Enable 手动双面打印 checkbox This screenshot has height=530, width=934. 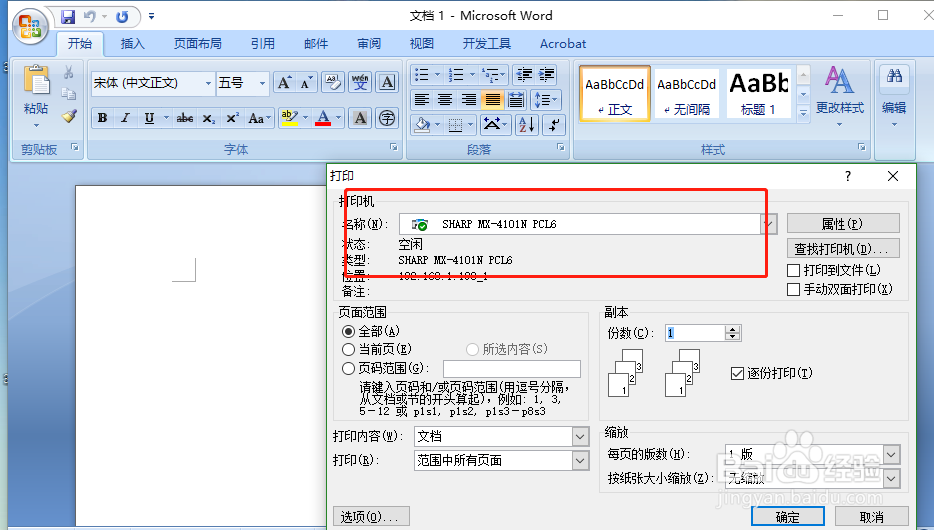[793, 289]
